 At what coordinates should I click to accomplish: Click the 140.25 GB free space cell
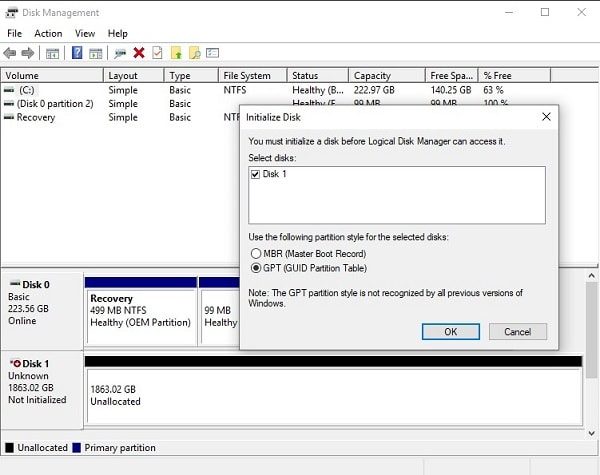451,90
